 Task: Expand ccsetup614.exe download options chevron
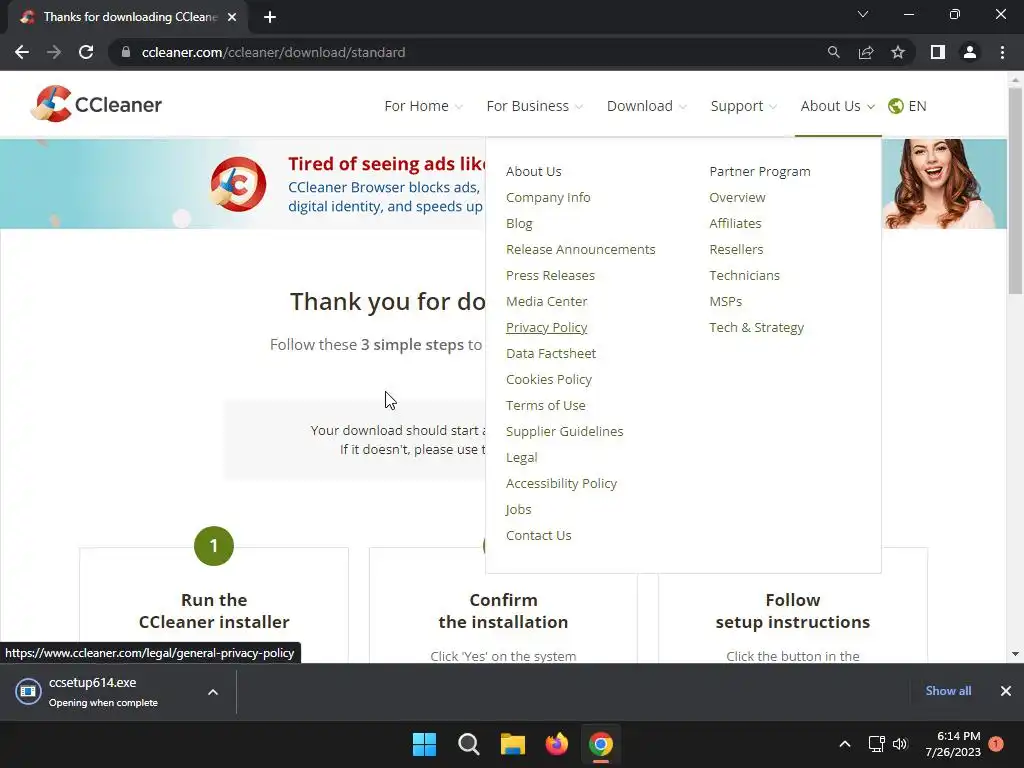point(213,692)
